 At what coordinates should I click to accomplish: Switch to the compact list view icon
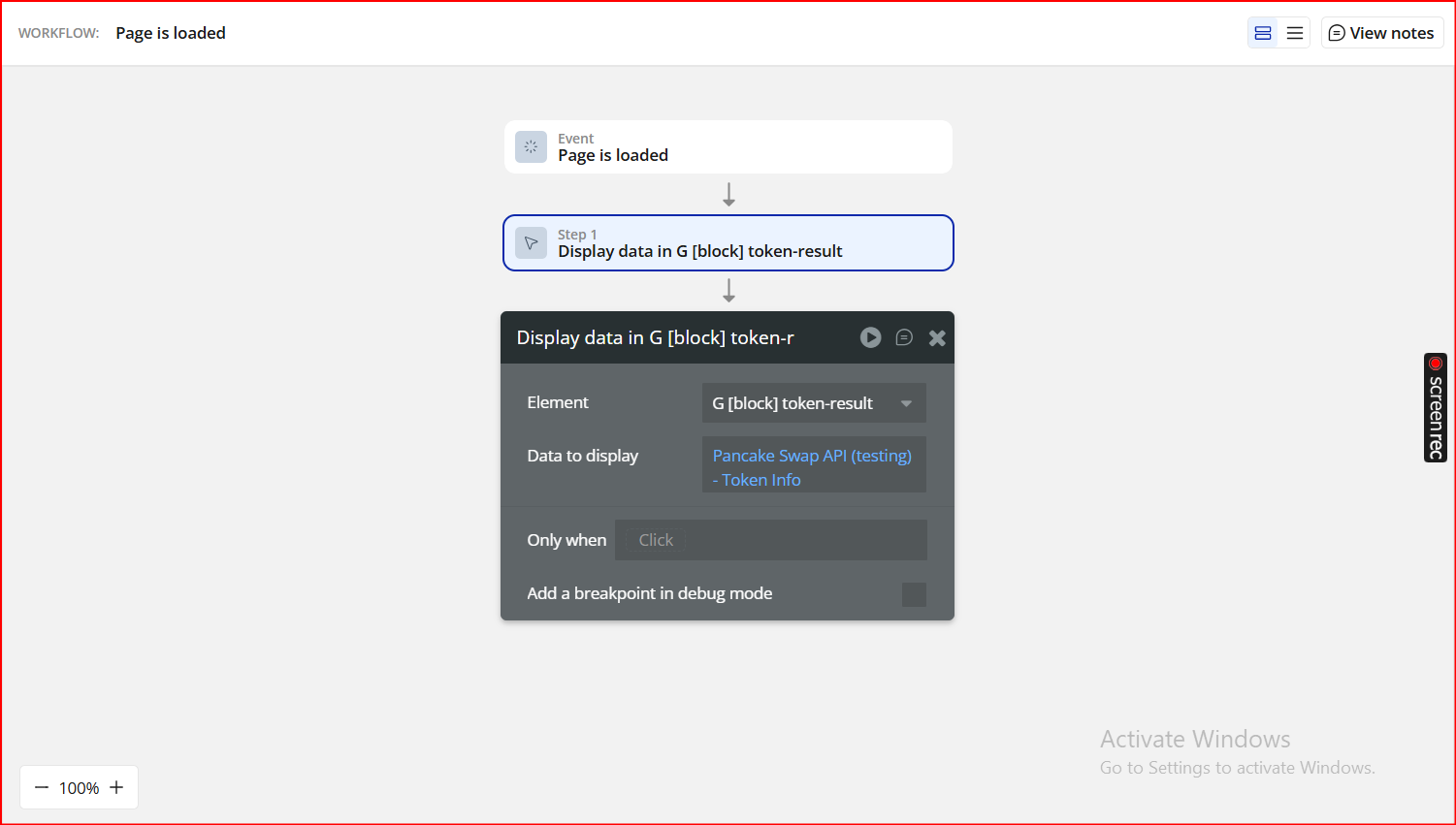coord(1295,33)
